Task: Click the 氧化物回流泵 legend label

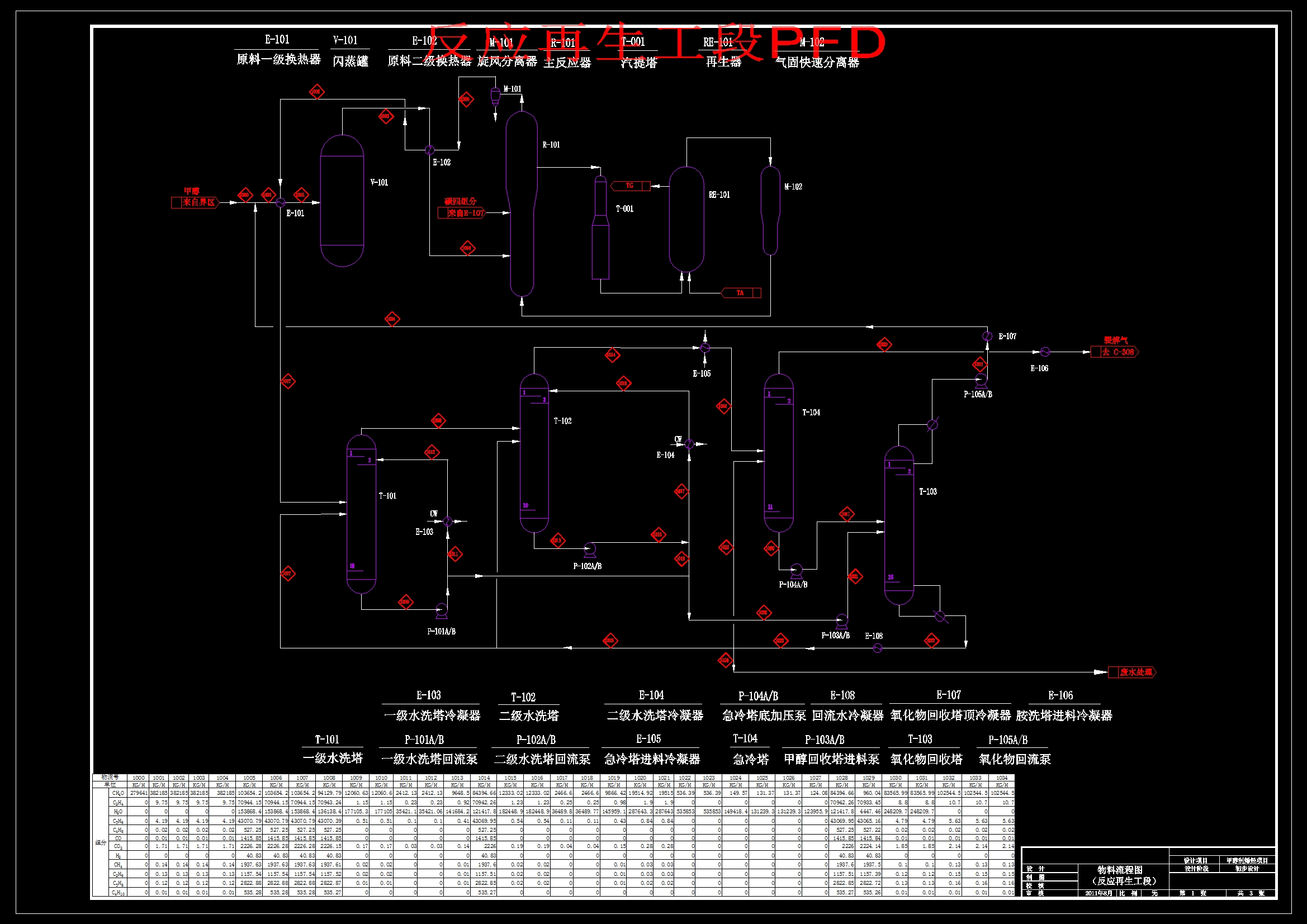Action: point(1015,760)
